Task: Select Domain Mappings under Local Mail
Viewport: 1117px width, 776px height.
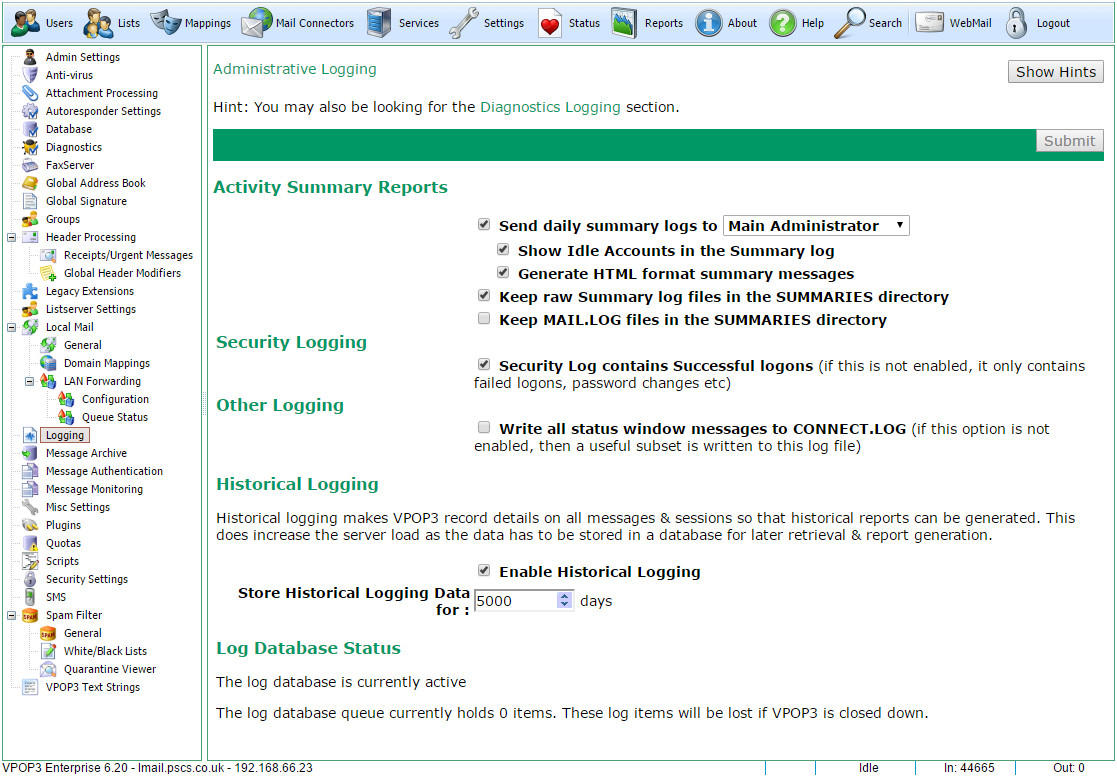Action: click(107, 363)
